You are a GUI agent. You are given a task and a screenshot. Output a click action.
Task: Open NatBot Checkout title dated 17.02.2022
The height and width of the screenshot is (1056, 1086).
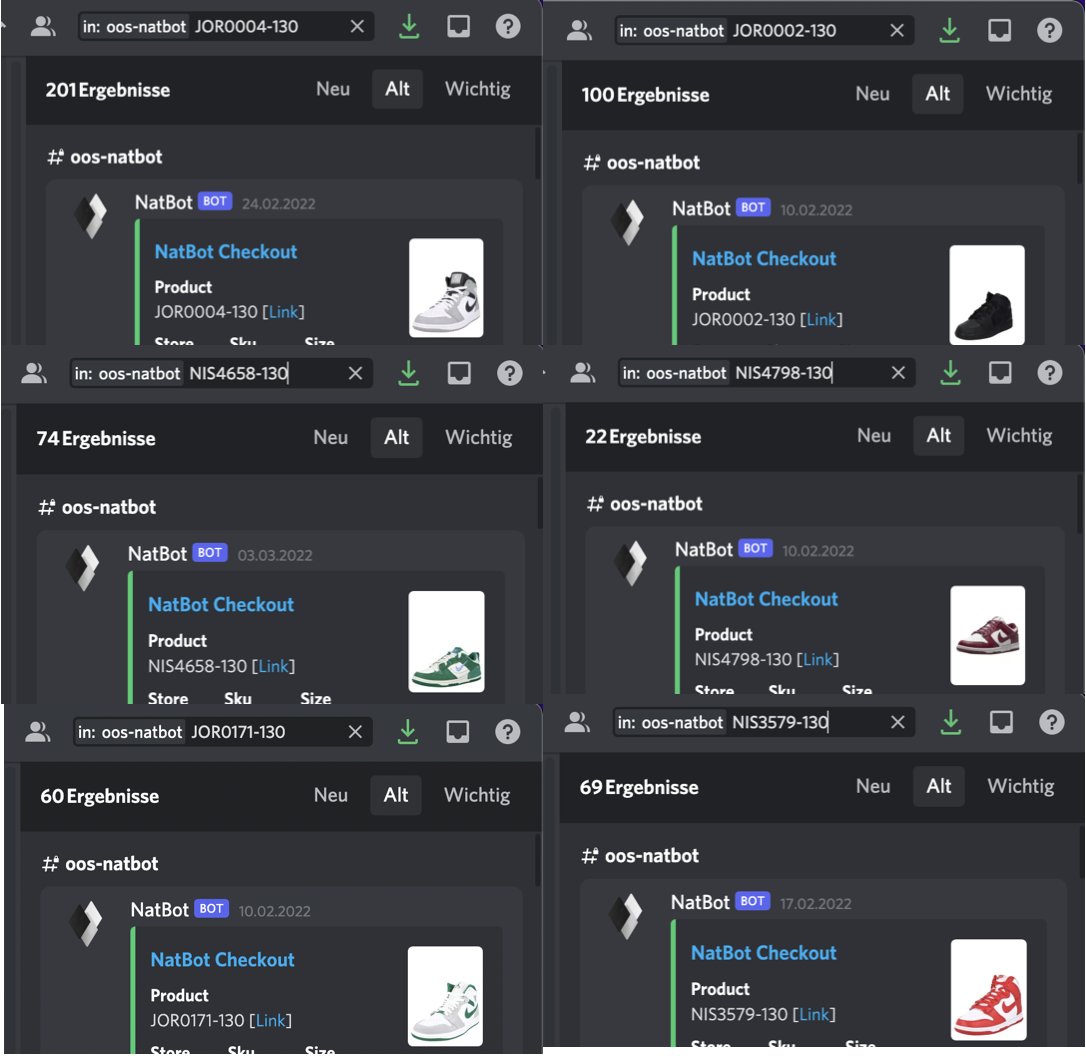point(764,954)
